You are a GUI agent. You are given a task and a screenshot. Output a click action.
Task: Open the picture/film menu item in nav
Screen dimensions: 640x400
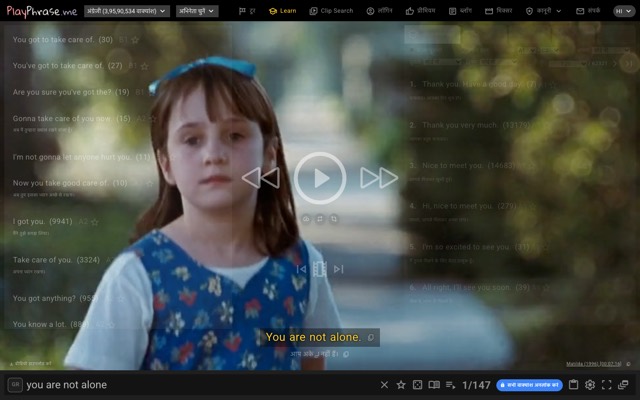(498, 11)
